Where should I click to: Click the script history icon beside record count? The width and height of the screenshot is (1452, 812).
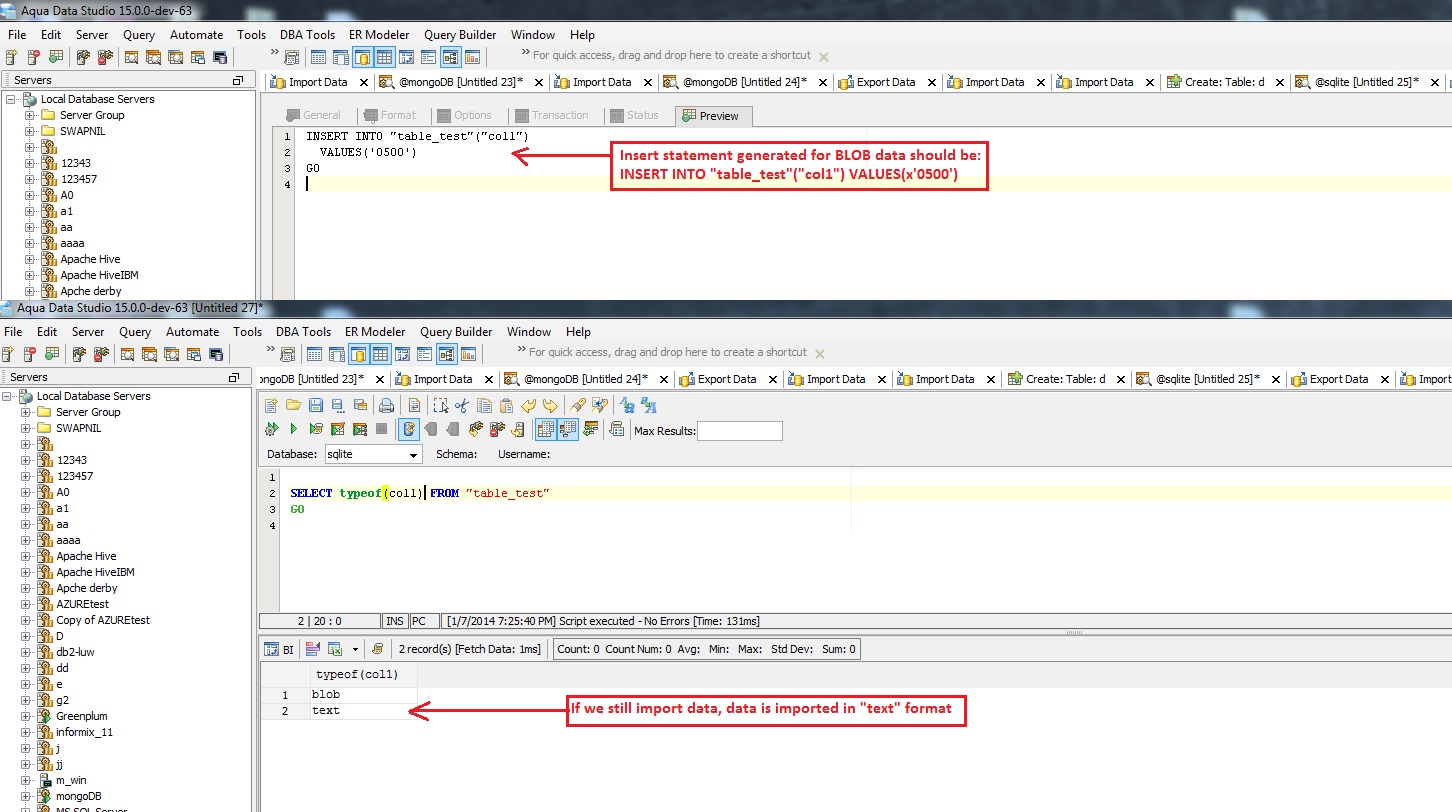point(377,649)
